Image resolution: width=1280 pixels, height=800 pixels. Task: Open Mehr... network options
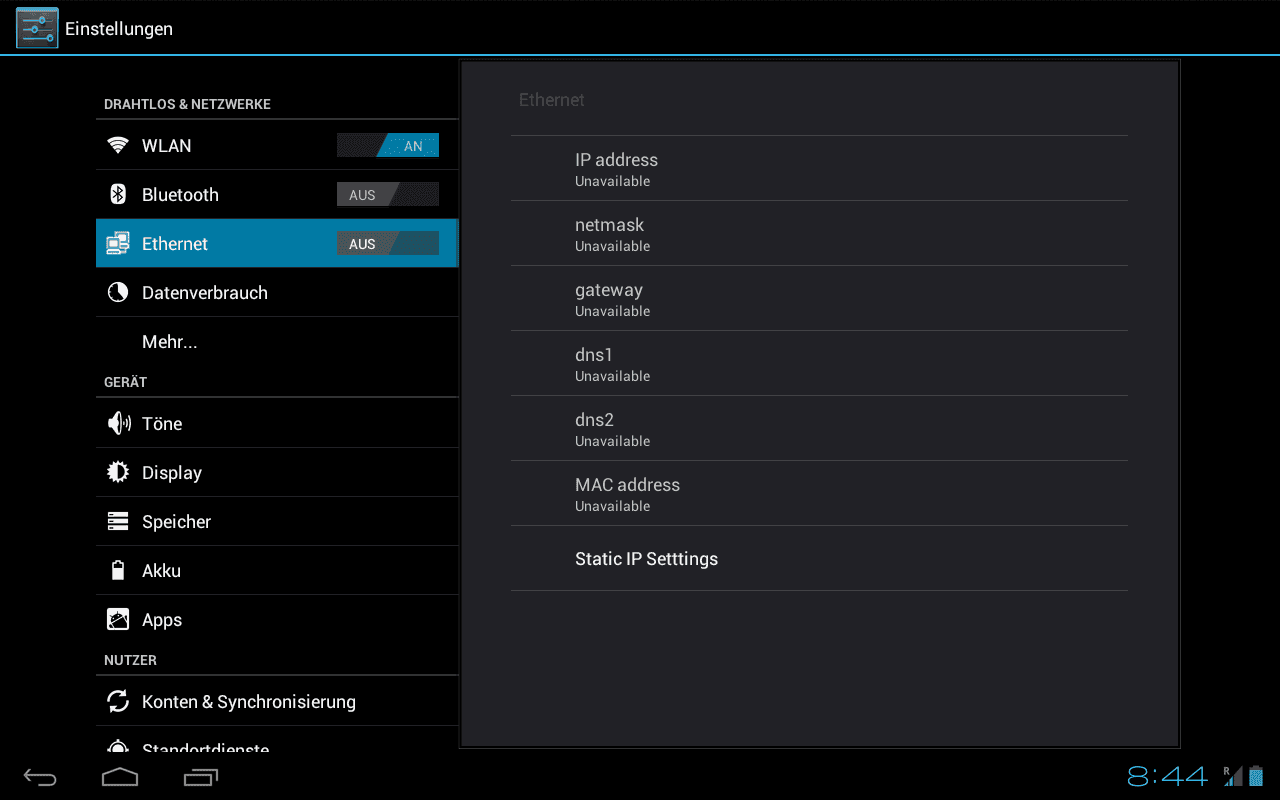[277, 341]
